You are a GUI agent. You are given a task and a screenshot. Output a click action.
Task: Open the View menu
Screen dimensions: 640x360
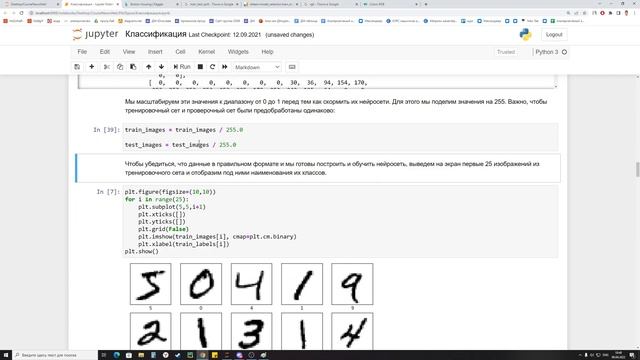[x=129, y=52]
